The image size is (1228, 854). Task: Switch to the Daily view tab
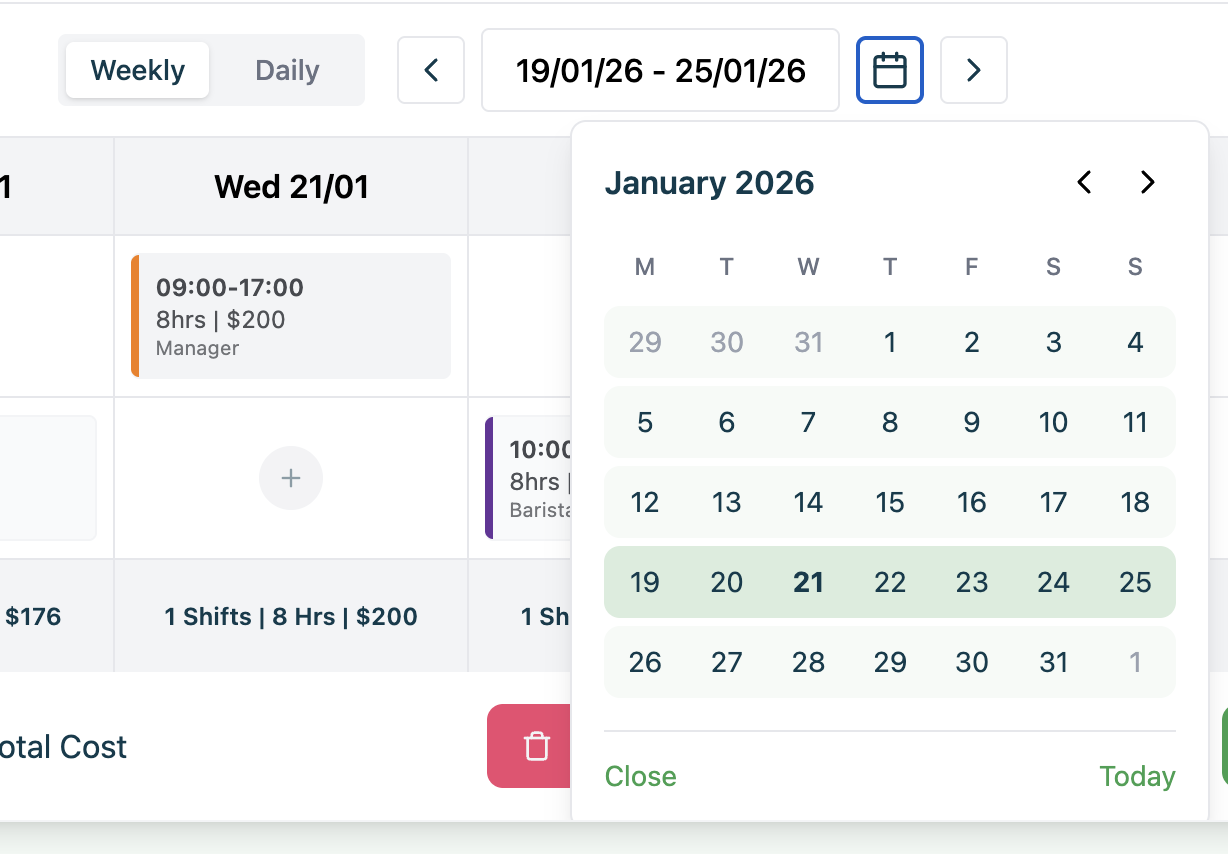(x=287, y=70)
